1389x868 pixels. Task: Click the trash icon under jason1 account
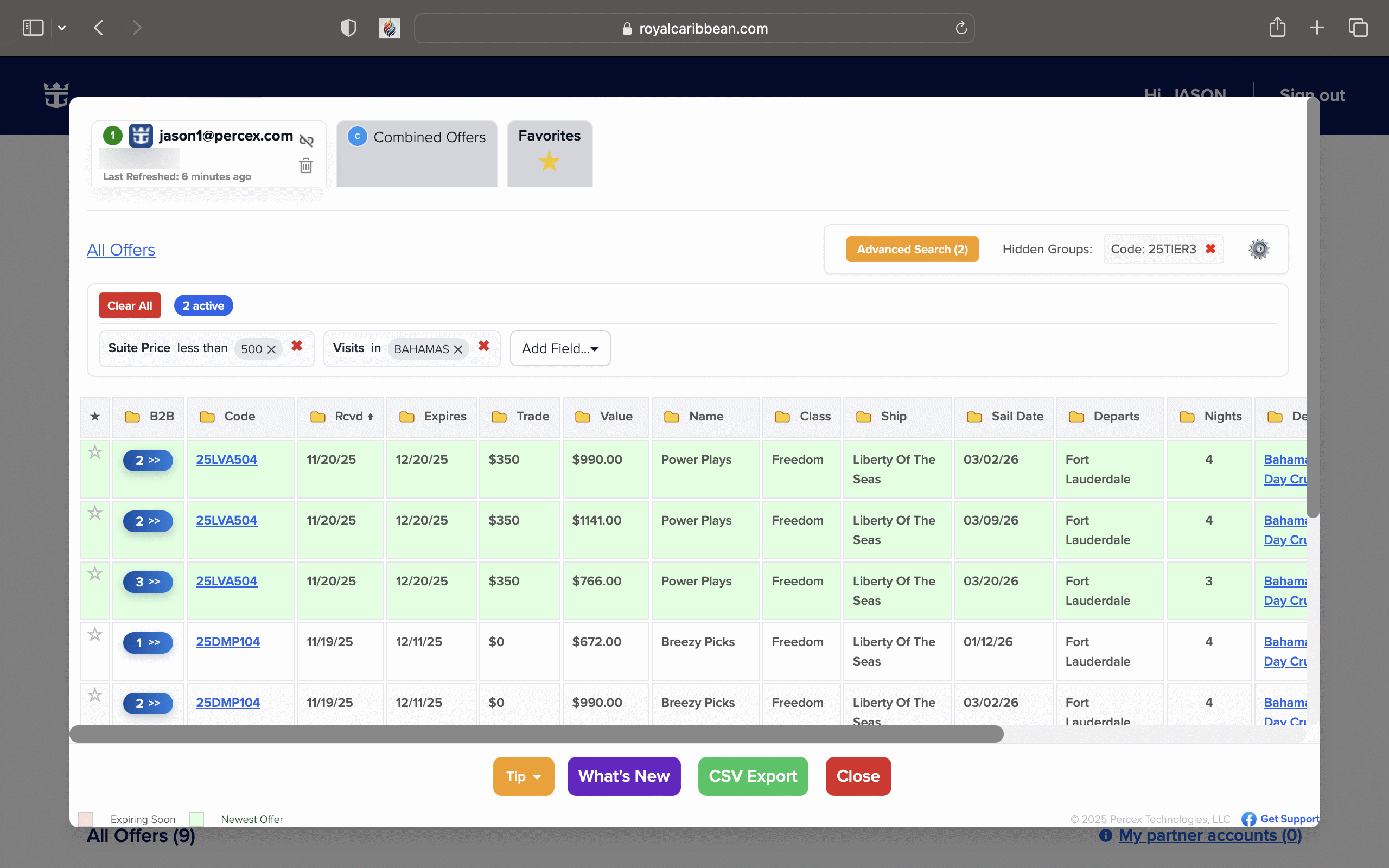click(x=306, y=166)
